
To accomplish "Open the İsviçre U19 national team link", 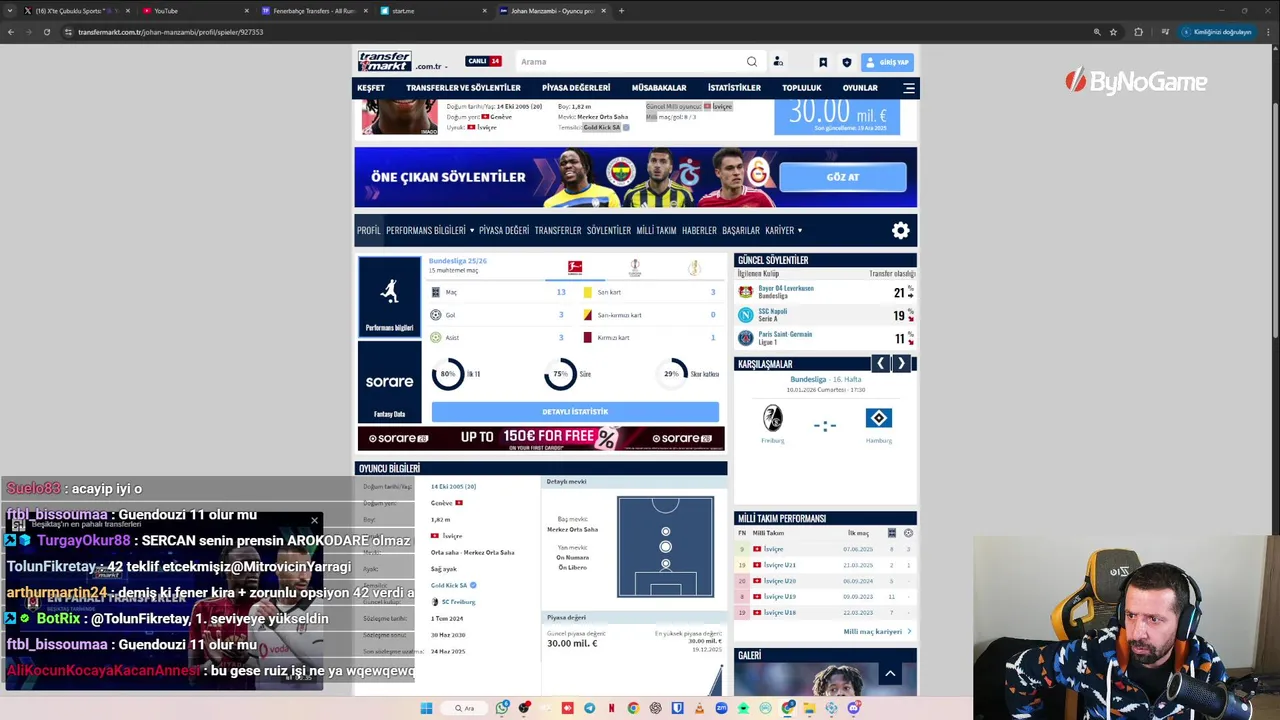I will (x=780, y=597).
